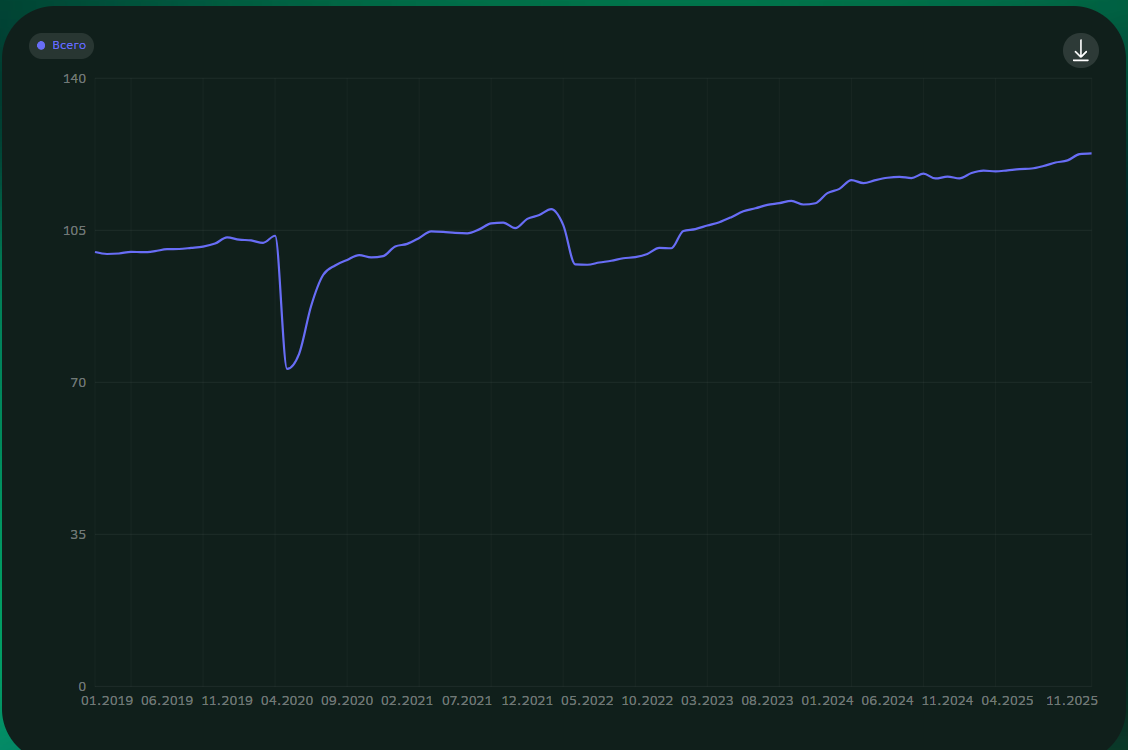The image size is (1128, 750).
Task: Select the 0 y-axis label
Action: tap(83, 687)
